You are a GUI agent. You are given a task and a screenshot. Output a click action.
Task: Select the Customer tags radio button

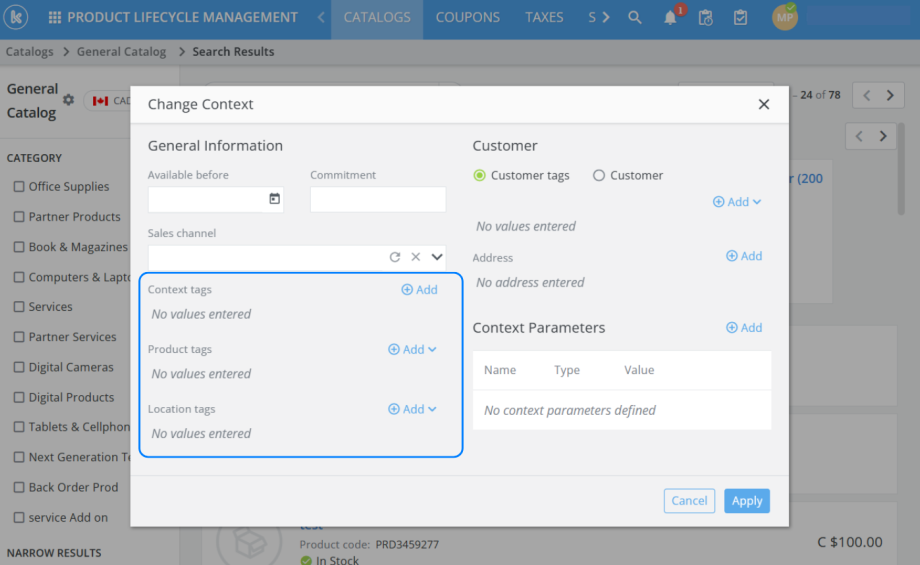click(479, 175)
